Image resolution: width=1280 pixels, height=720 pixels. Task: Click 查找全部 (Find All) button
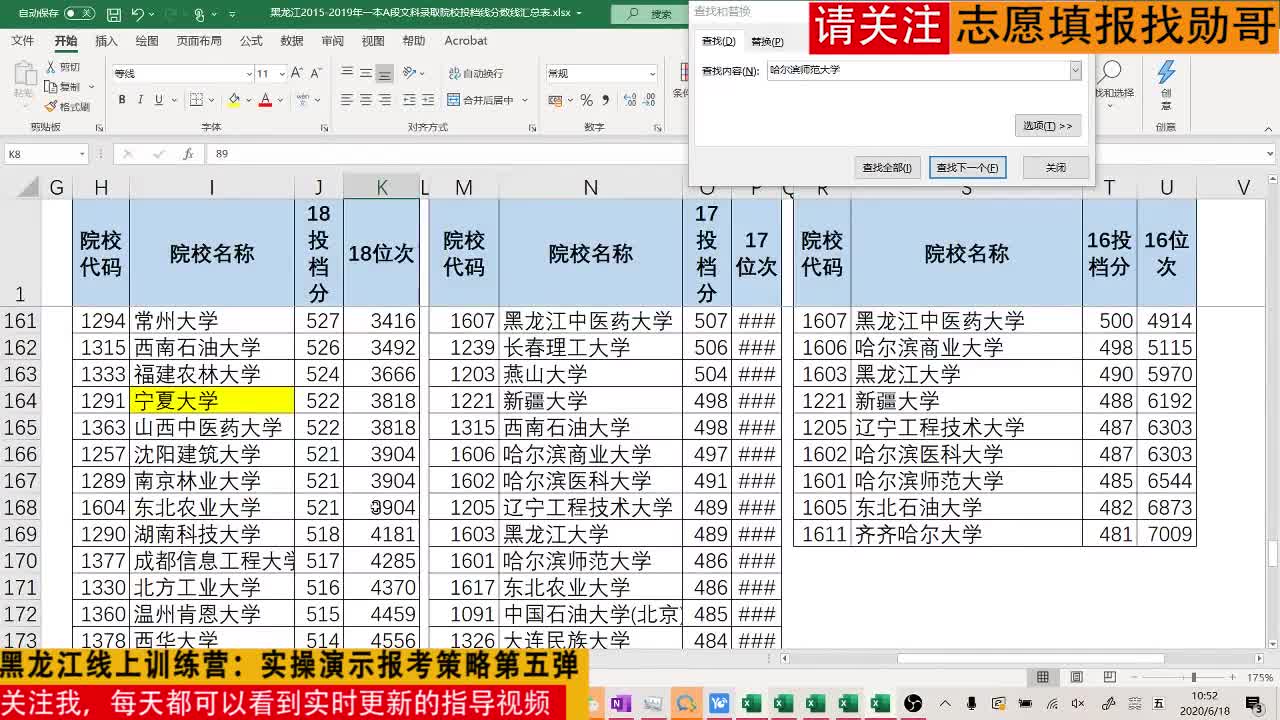(887, 167)
